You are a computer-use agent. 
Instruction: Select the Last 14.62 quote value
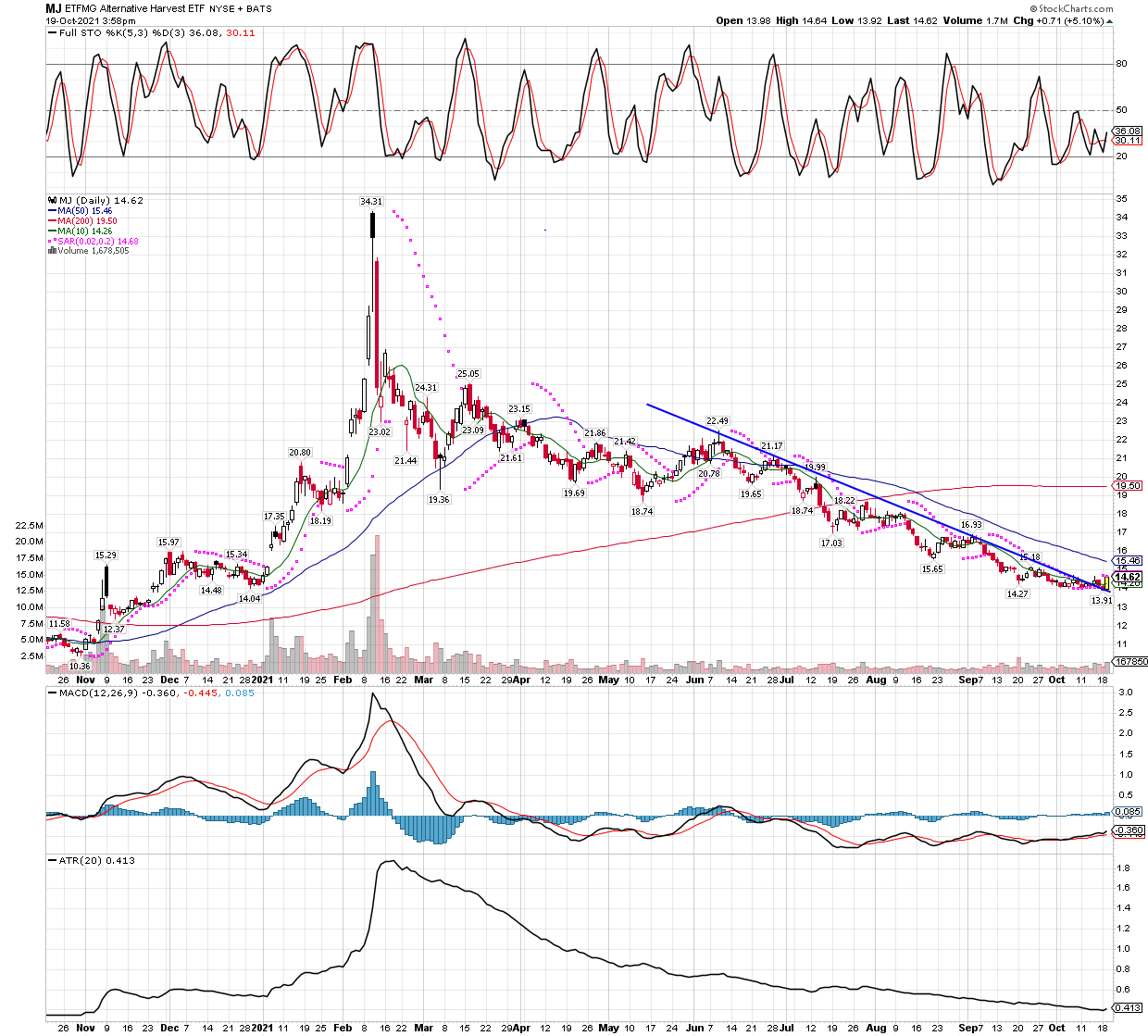coord(913,20)
